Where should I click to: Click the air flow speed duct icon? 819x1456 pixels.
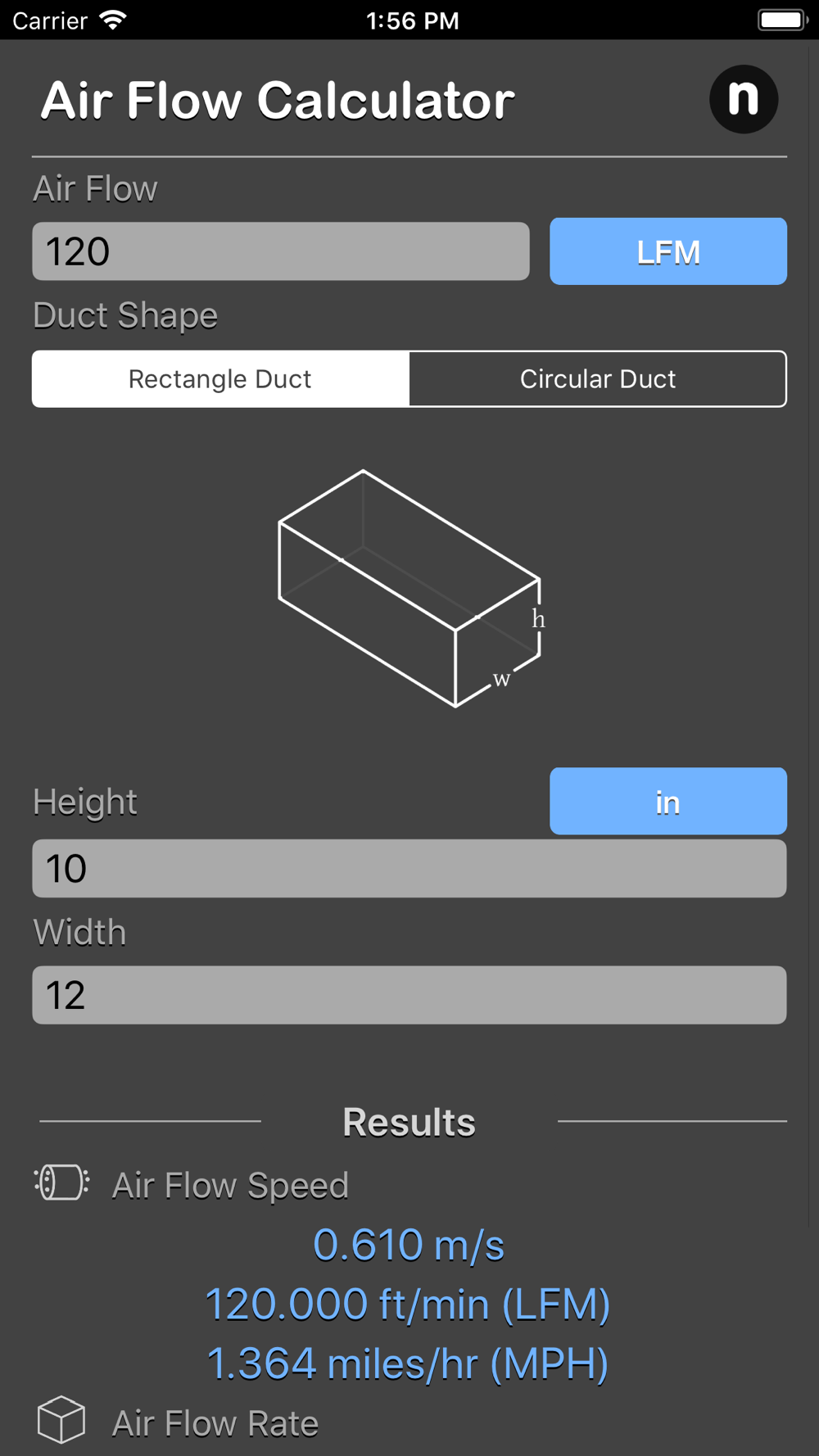coord(61,1182)
